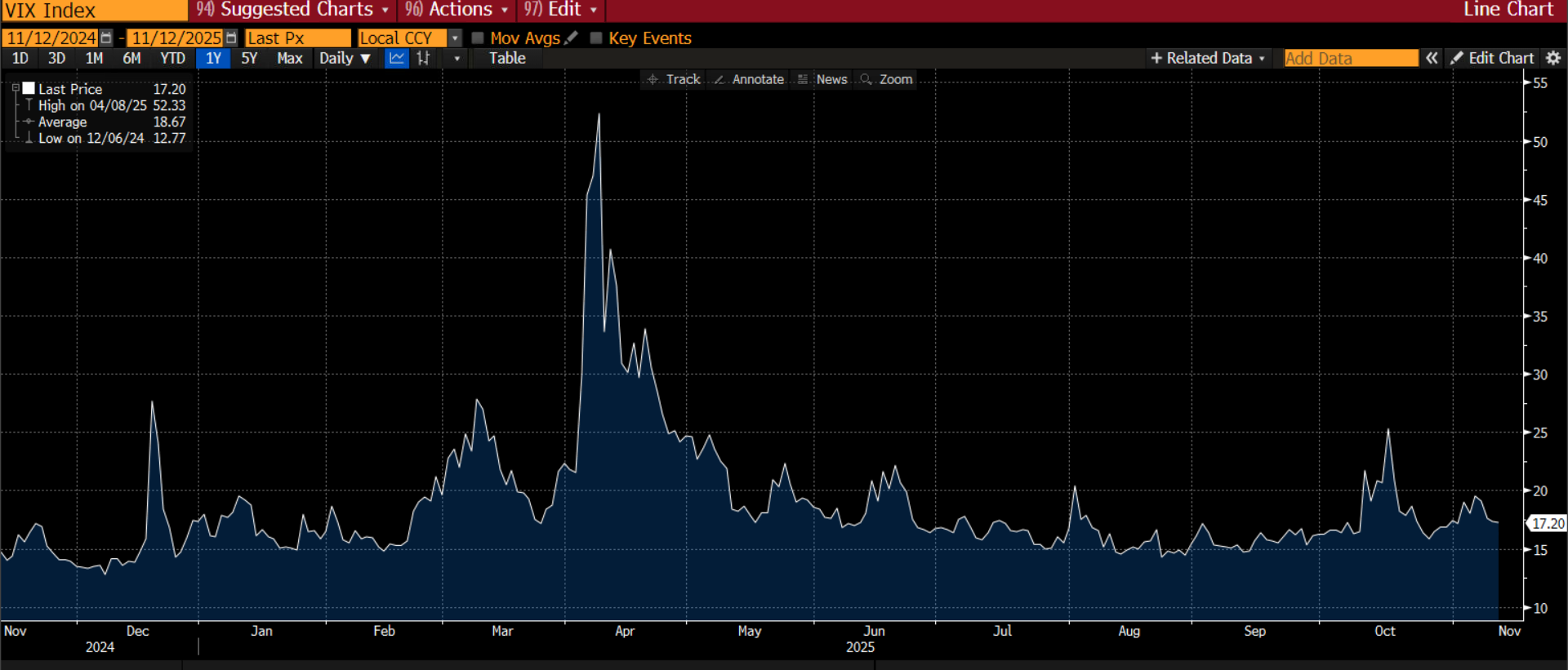Image resolution: width=1568 pixels, height=670 pixels.
Task: Select the line chart type icon
Action: tap(397, 58)
